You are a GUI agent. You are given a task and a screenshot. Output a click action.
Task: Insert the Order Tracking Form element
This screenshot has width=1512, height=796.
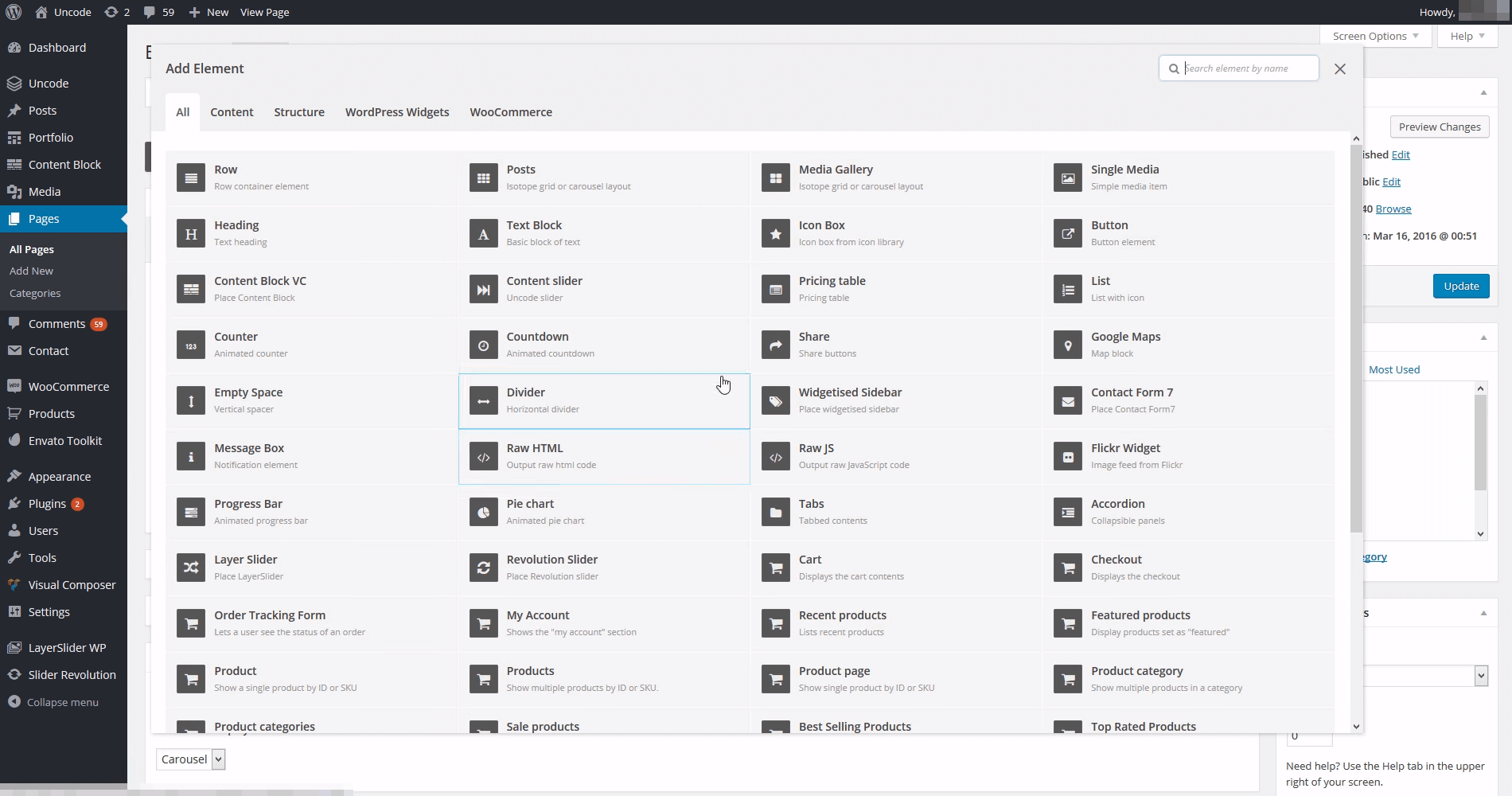pyautogui.click(x=311, y=624)
